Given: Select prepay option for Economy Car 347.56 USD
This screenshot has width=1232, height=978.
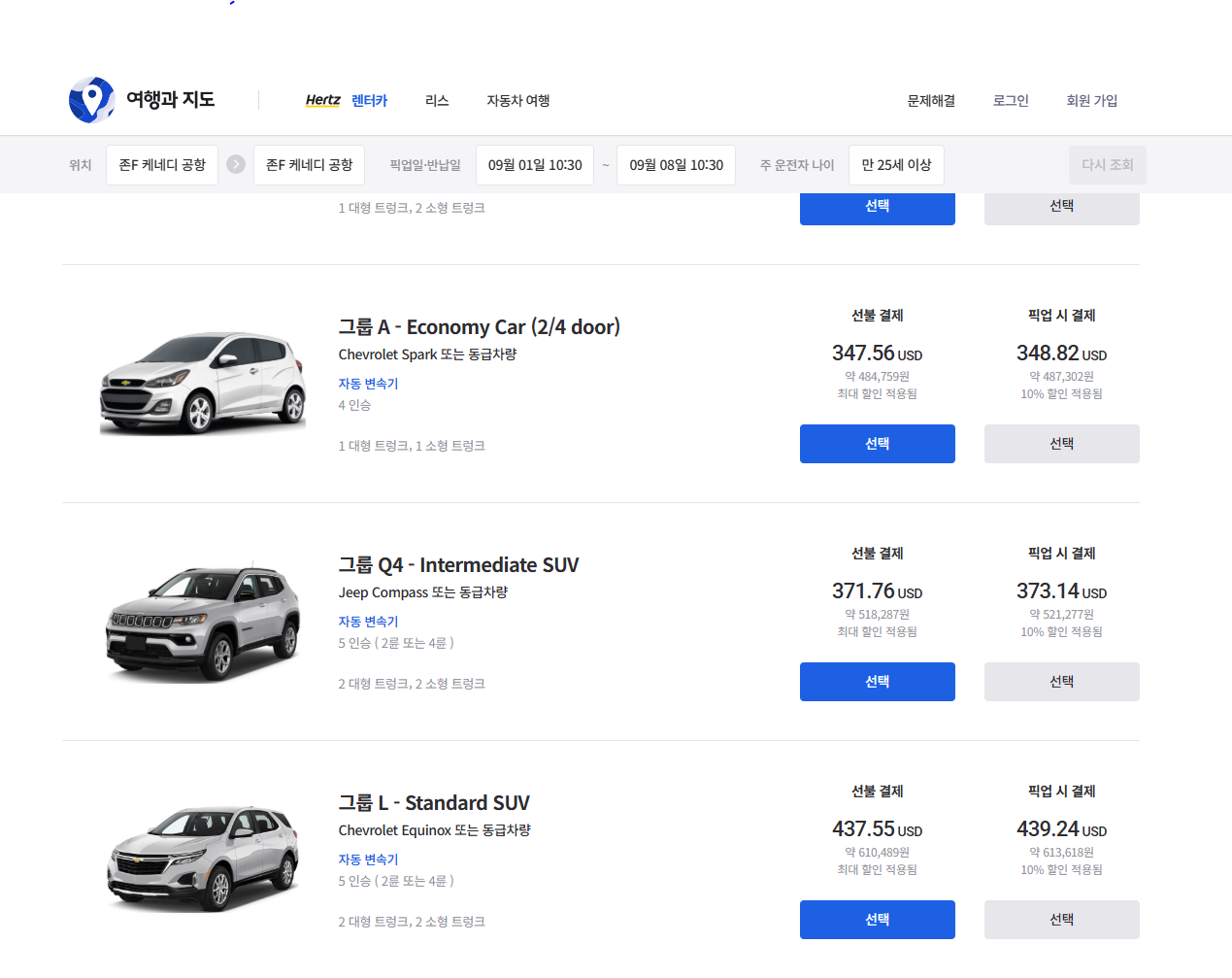Looking at the screenshot, I should pos(877,444).
